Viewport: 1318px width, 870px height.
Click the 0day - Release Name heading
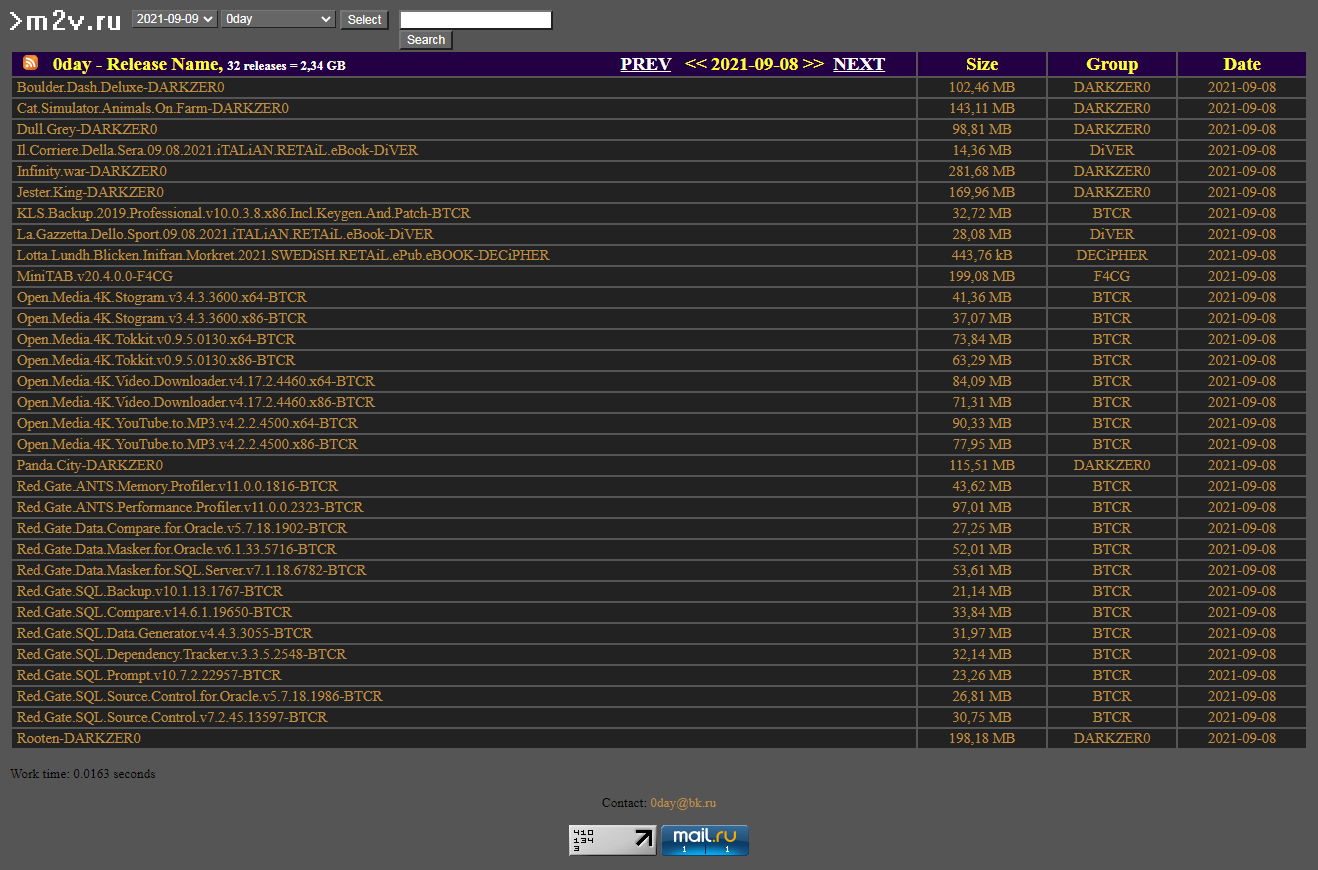tap(137, 64)
